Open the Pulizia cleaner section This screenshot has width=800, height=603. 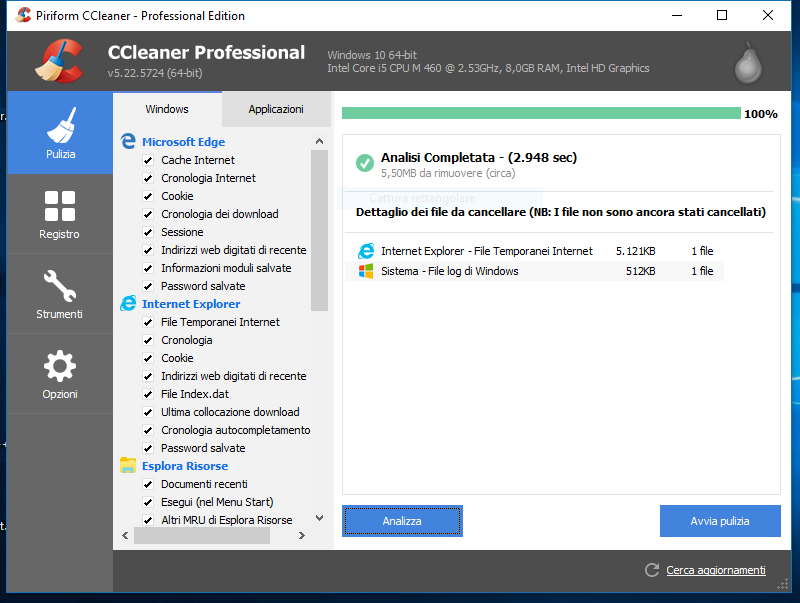pyautogui.click(x=60, y=133)
